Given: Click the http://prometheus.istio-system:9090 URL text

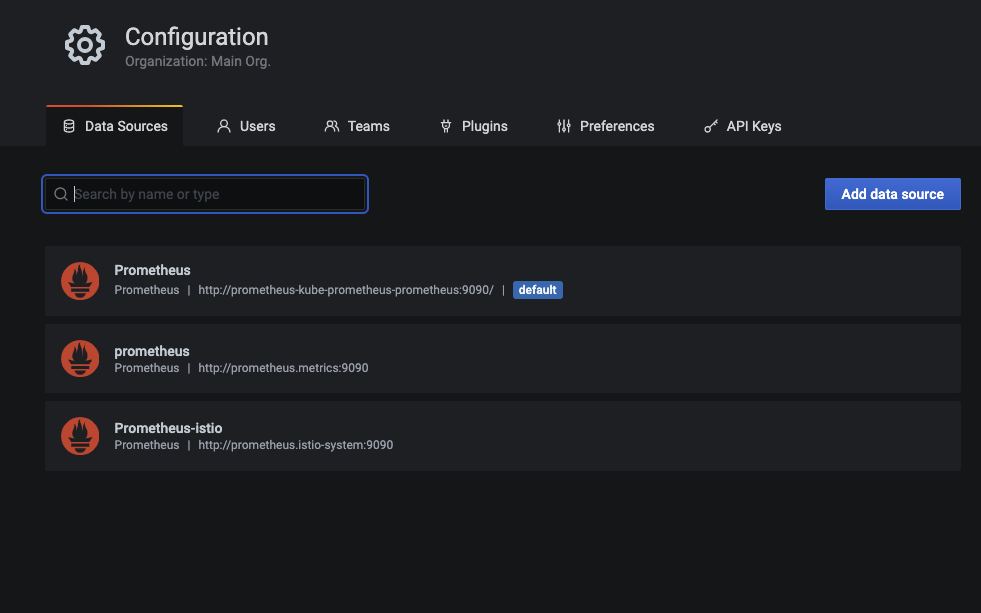Looking at the screenshot, I should tap(296, 445).
